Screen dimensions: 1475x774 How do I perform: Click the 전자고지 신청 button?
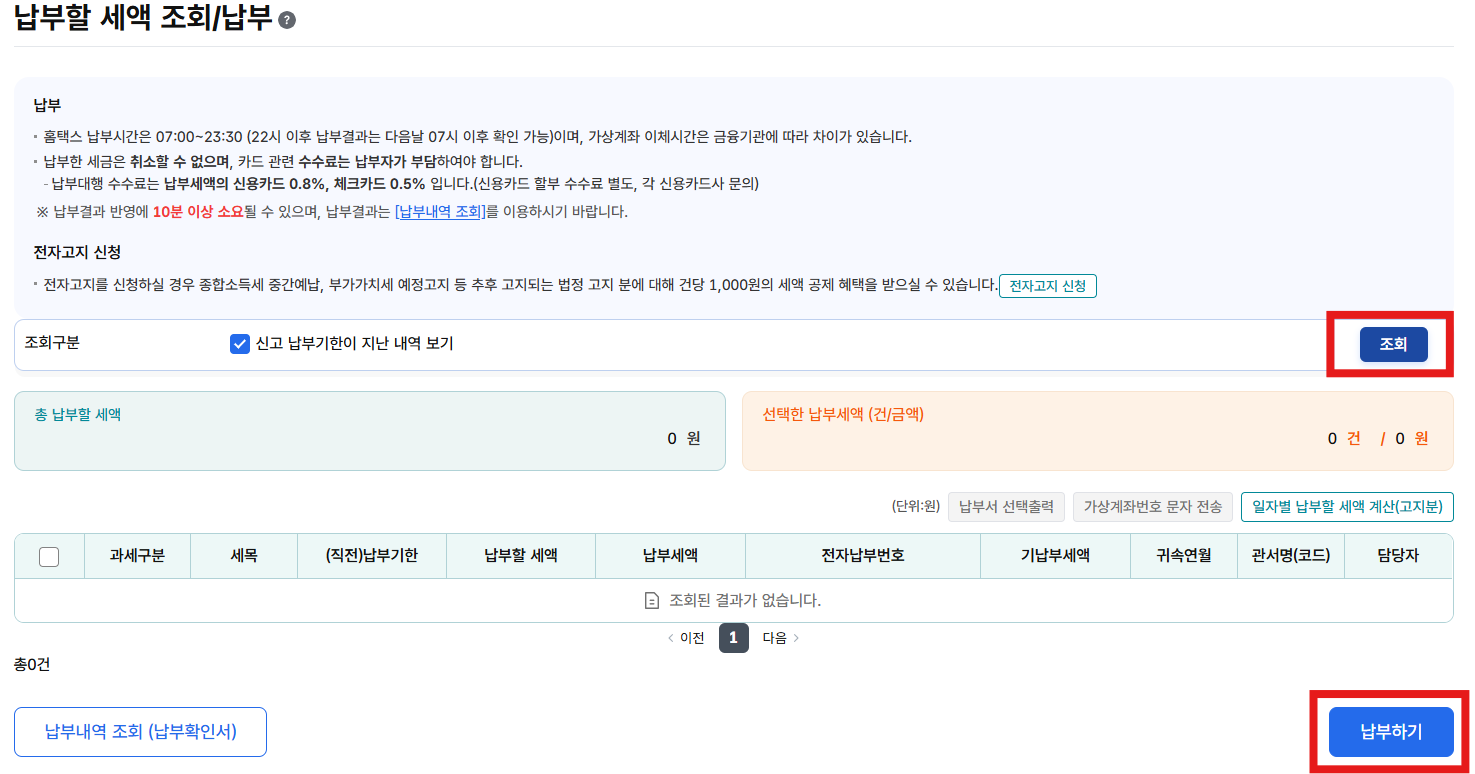point(1047,286)
